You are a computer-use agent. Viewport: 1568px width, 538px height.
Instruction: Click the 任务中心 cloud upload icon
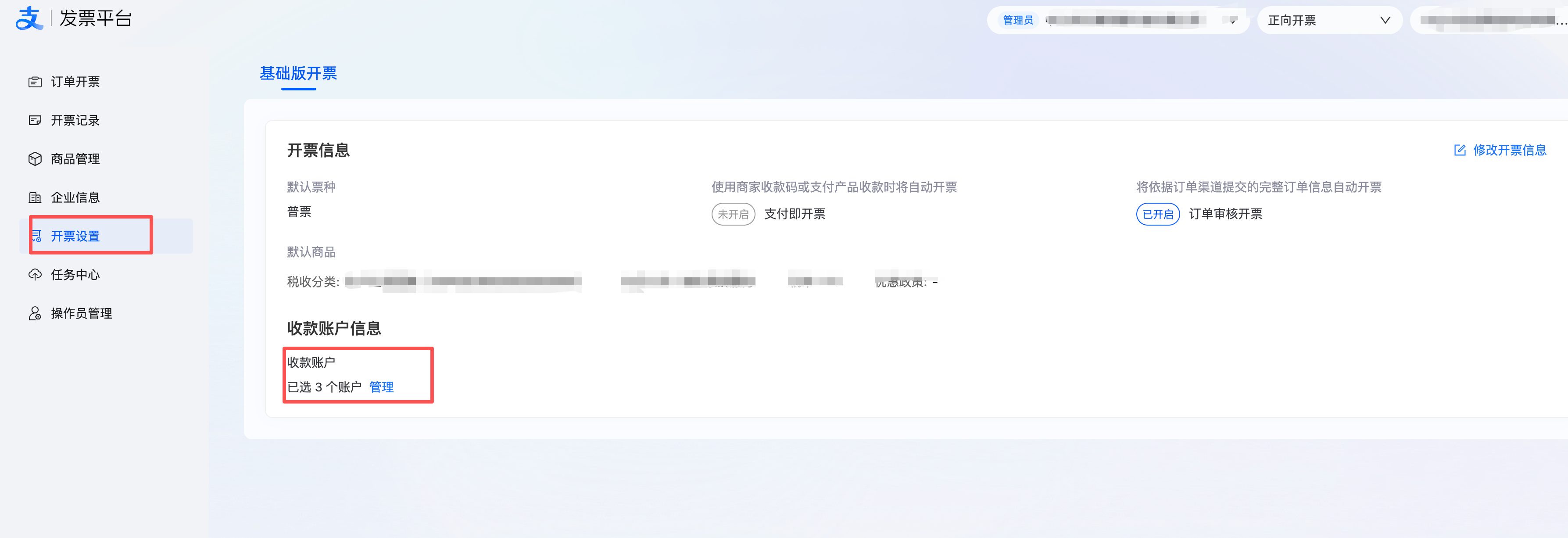coord(35,274)
